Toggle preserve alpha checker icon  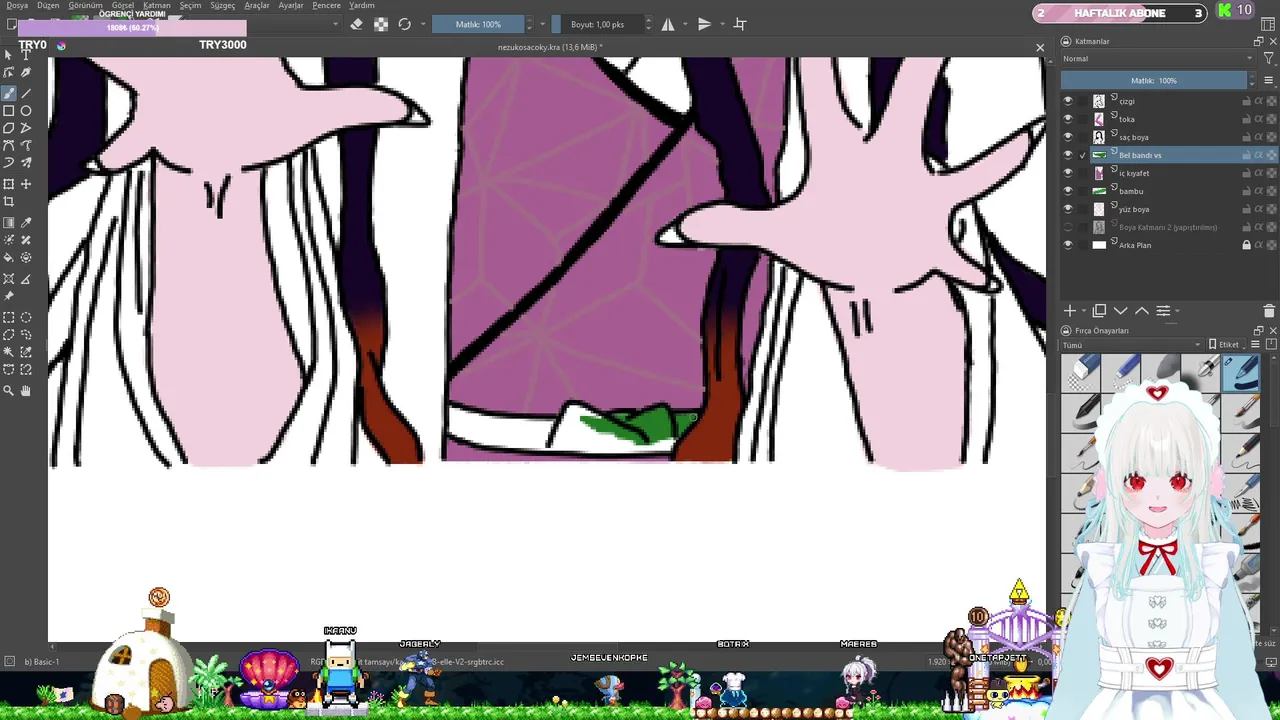tap(381, 24)
